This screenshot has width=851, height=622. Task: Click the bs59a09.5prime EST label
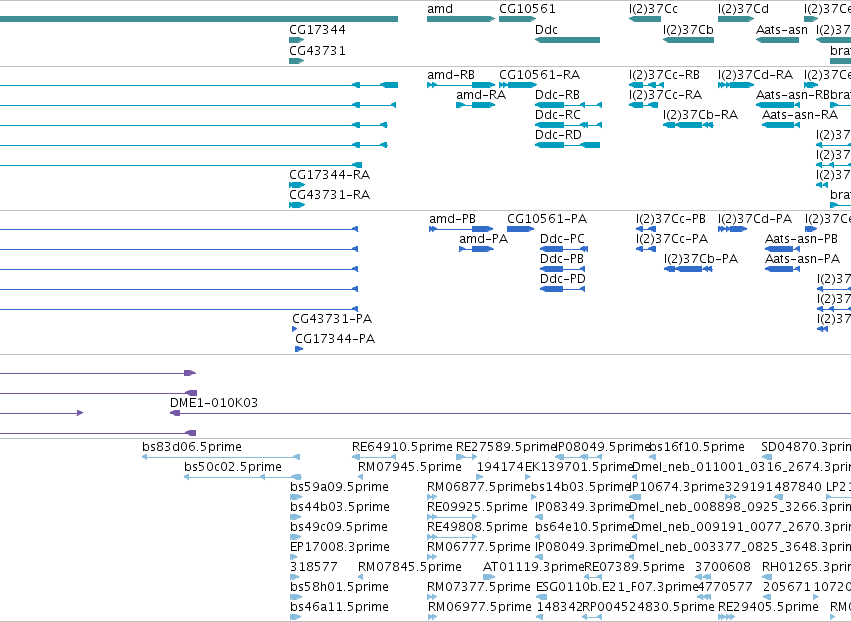click(x=339, y=487)
